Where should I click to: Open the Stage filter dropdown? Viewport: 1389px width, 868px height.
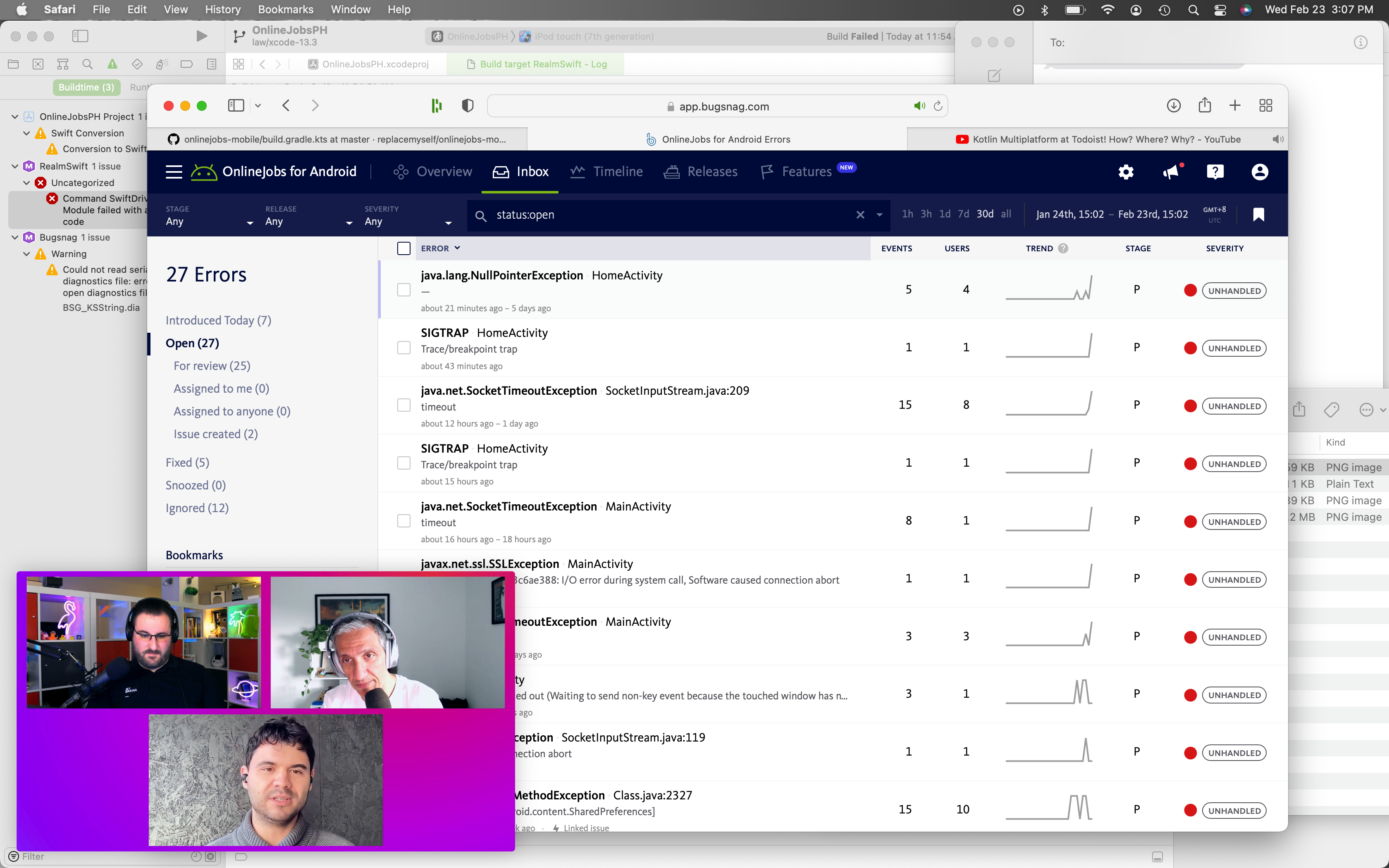[210, 216]
